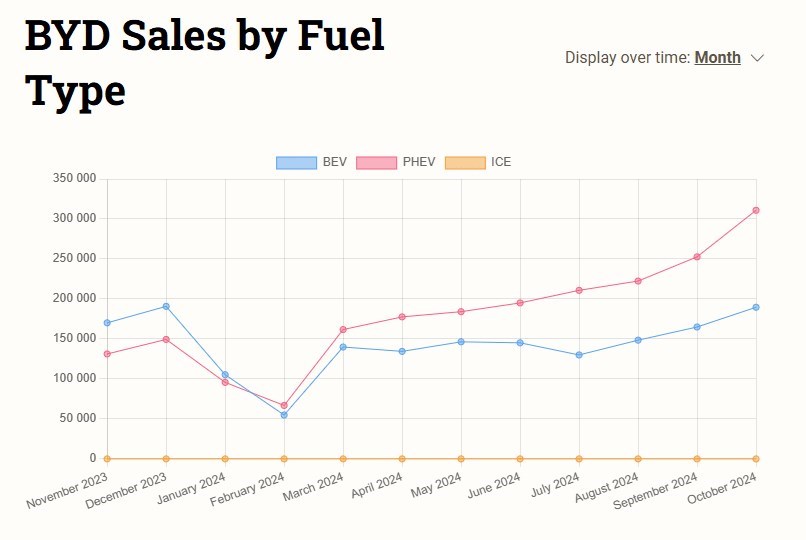The image size is (806, 540).
Task: Click BEV data point for October 2024
Action: pos(756,307)
